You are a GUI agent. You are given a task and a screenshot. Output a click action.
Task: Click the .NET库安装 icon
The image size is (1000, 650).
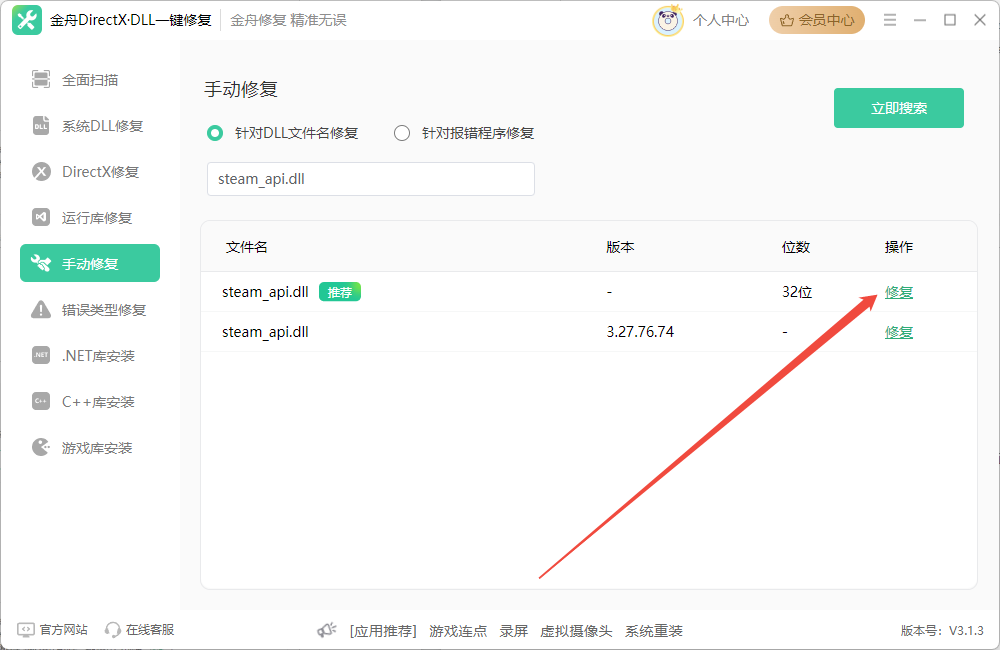[41, 355]
